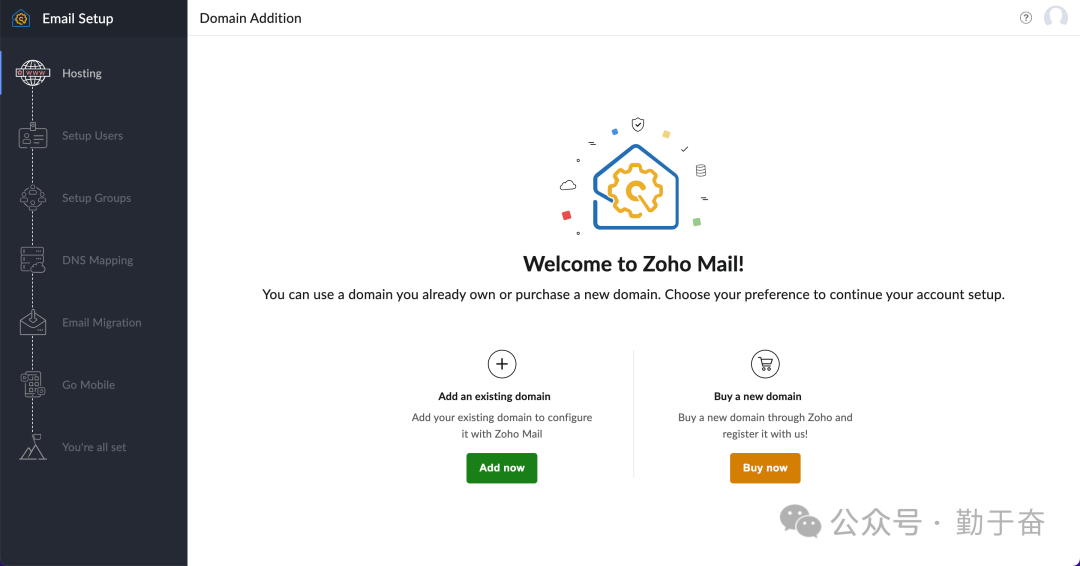The width and height of the screenshot is (1080, 566).
Task: Select the Hosting globe icon
Action: (x=33, y=74)
